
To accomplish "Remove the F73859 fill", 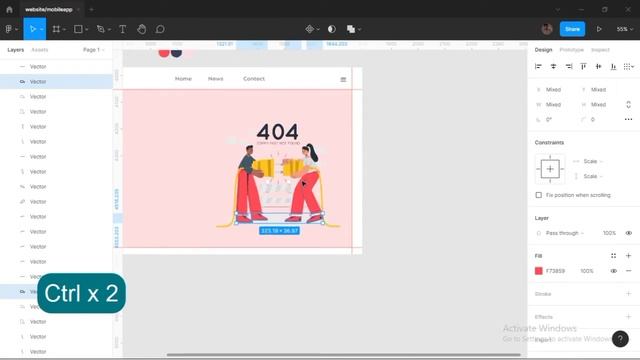I will pyautogui.click(x=628, y=271).
